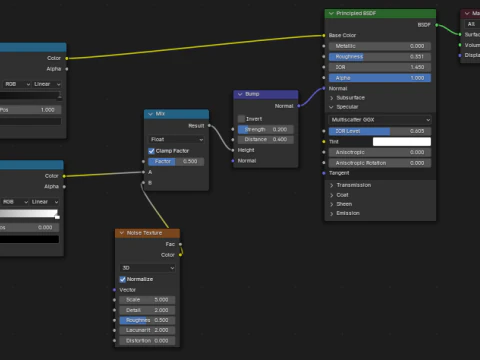Viewport: 480px width, 360px height.
Task: Toggle the Invert checkbox in Bump node
Action: tap(241, 119)
